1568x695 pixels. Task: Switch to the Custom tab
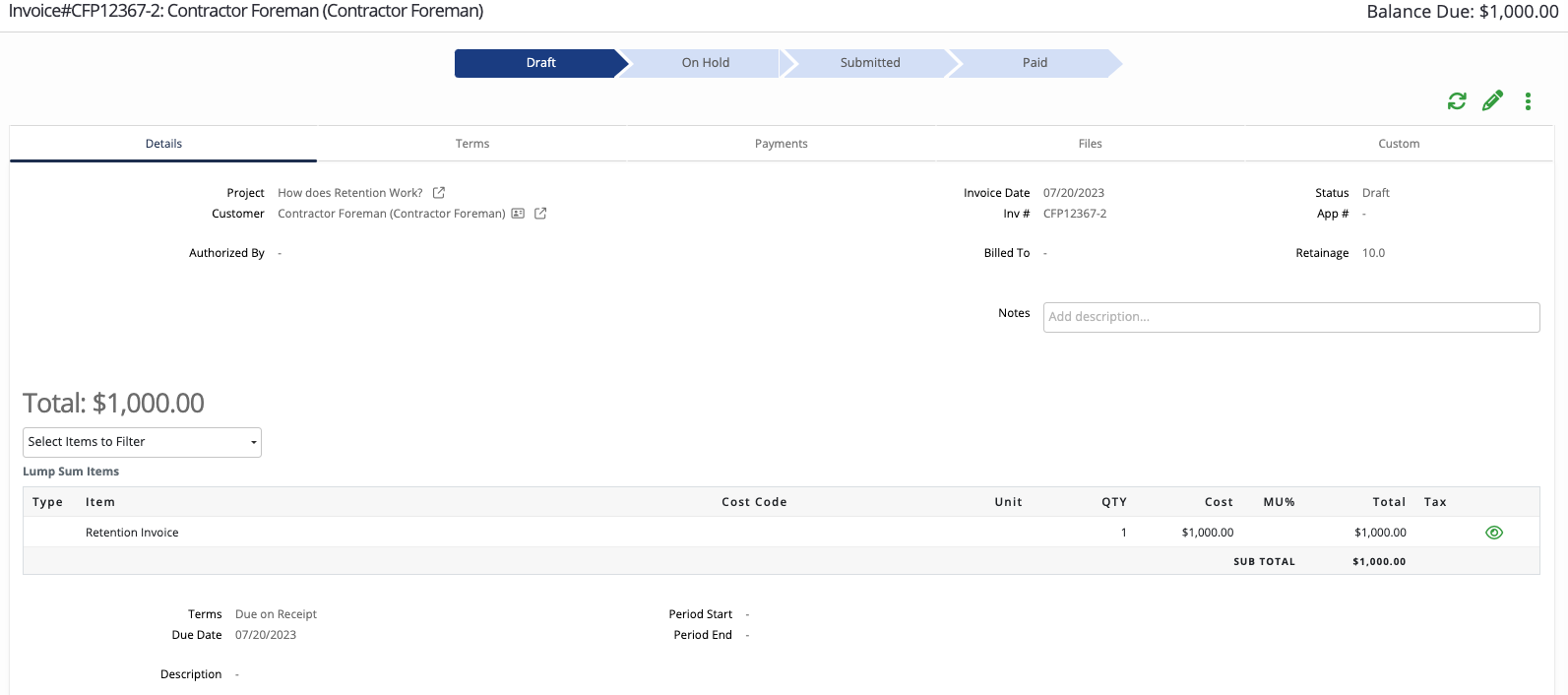(1399, 144)
